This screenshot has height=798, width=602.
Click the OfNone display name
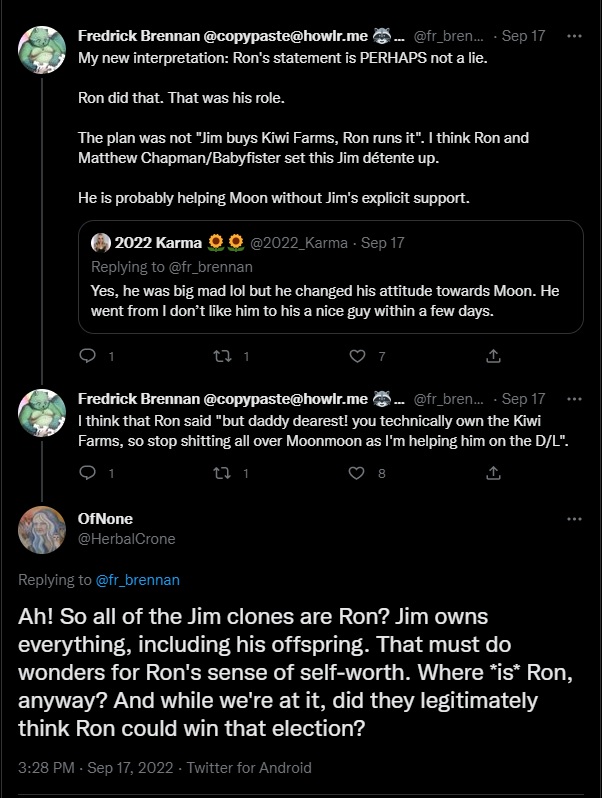[x=105, y=519]
